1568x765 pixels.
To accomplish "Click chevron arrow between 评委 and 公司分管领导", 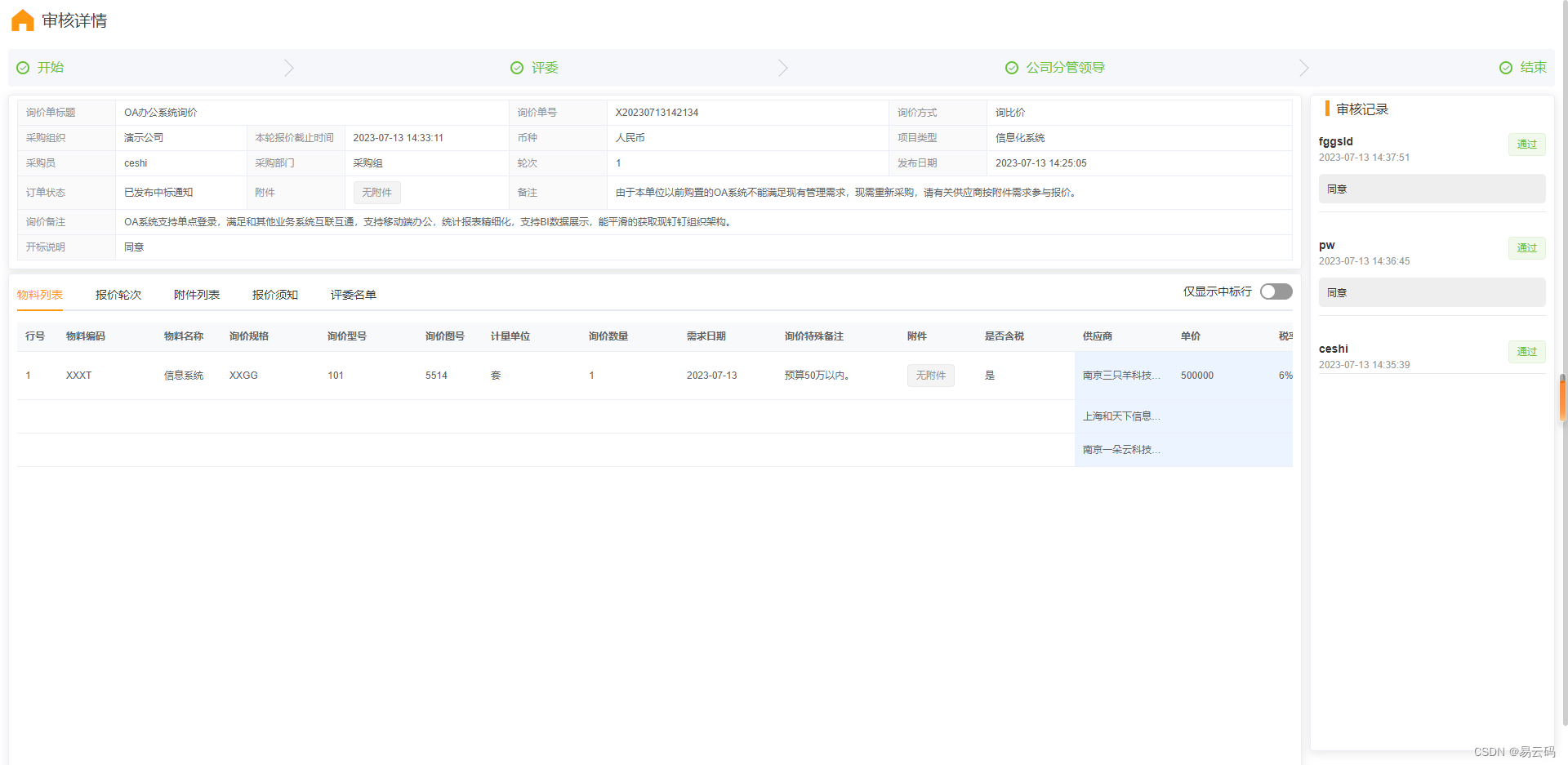I will coord(783,68).
